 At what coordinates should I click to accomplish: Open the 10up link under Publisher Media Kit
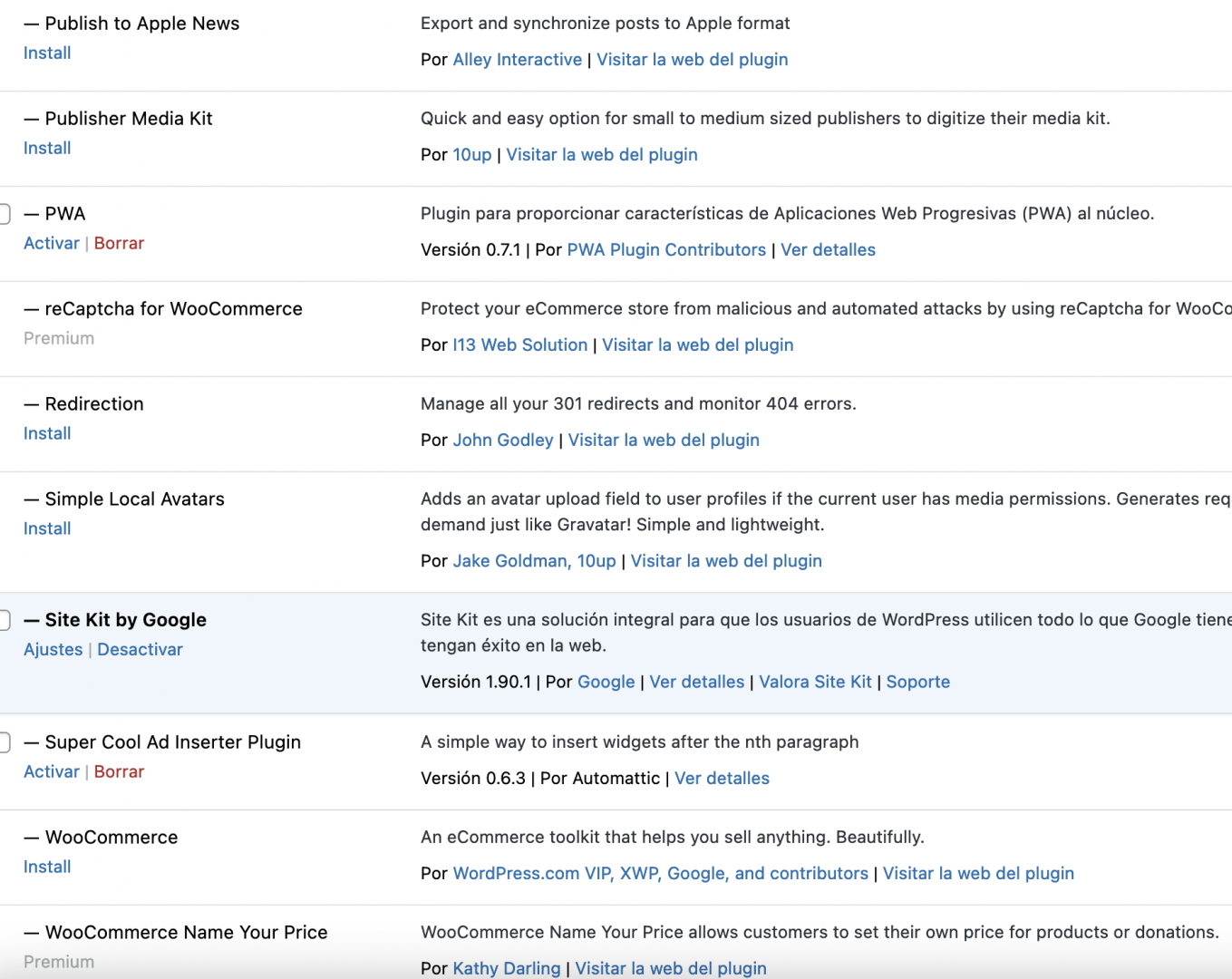[x=472, y=154]
